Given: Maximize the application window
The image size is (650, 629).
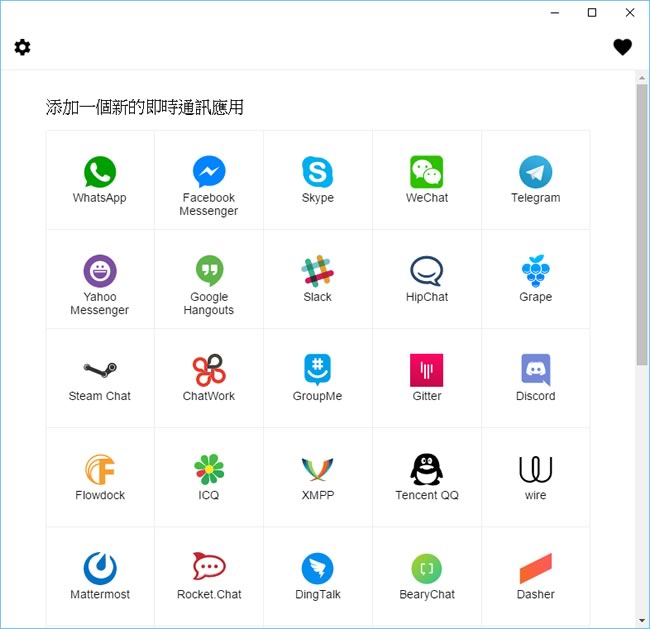Looking at the screenshot, I should (592, 13).
